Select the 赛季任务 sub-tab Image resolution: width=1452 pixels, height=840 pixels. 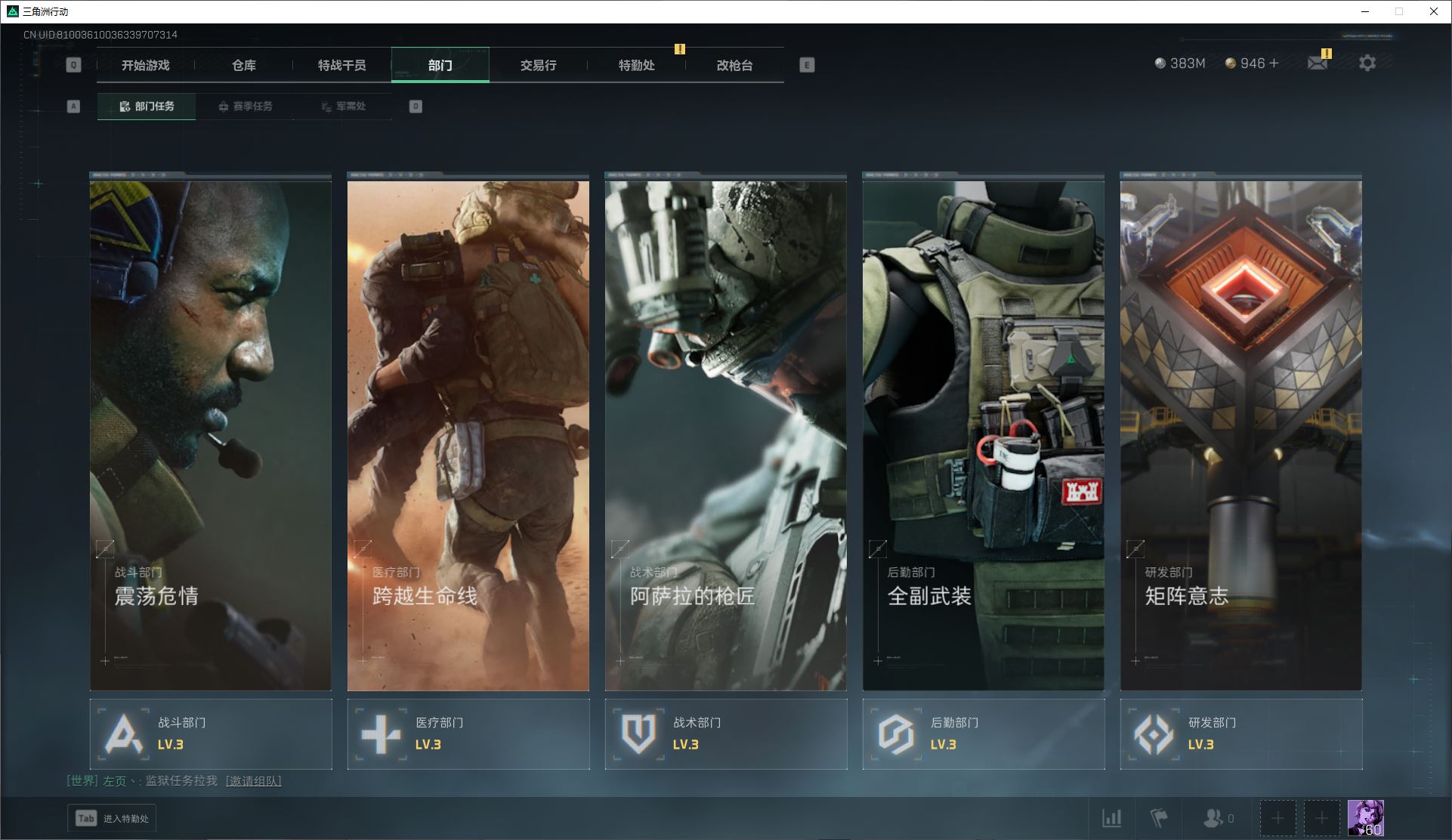click(x=246, y=107)
